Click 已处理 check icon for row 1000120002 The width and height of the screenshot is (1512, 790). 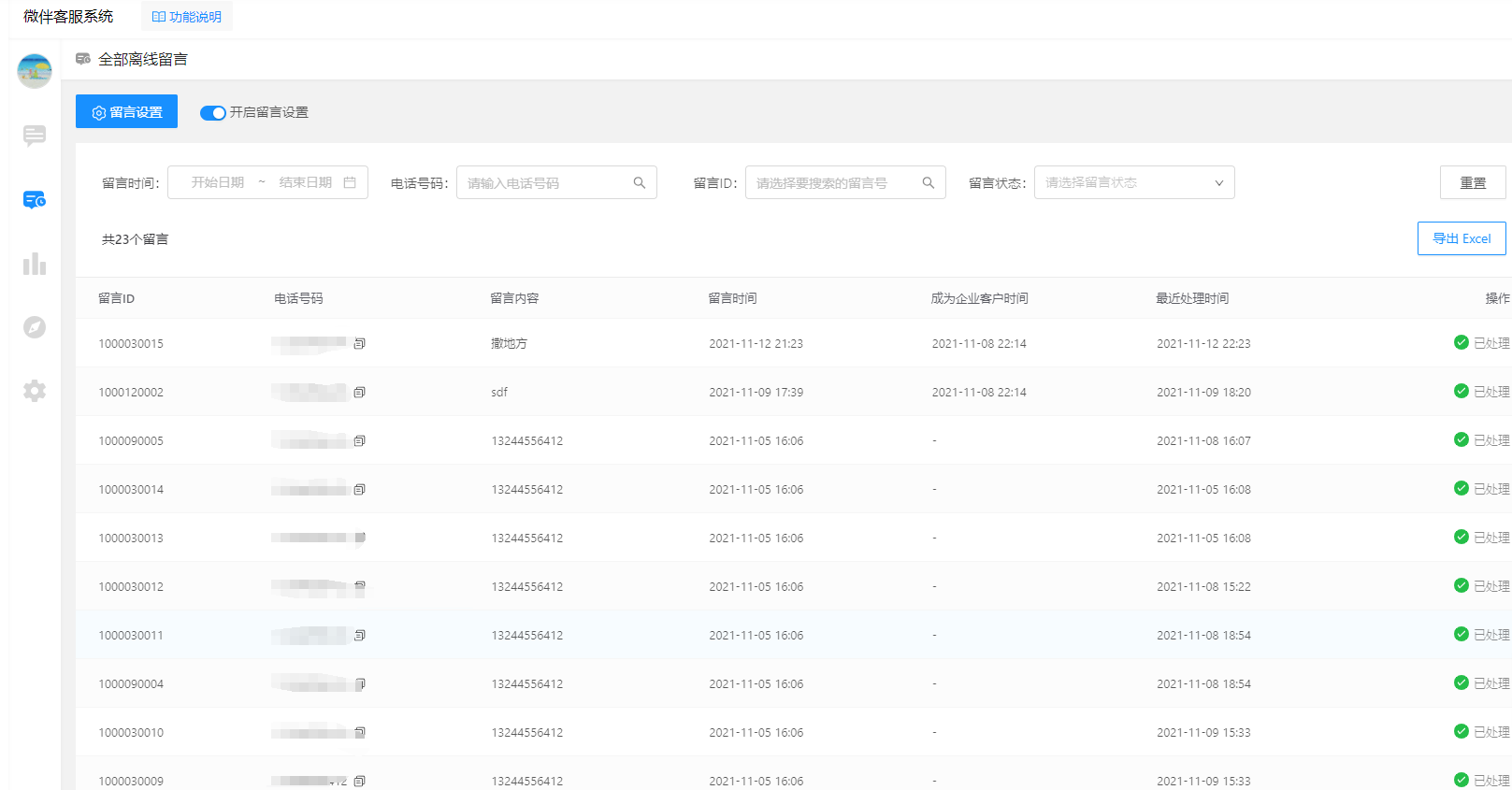coord(1462,391)
